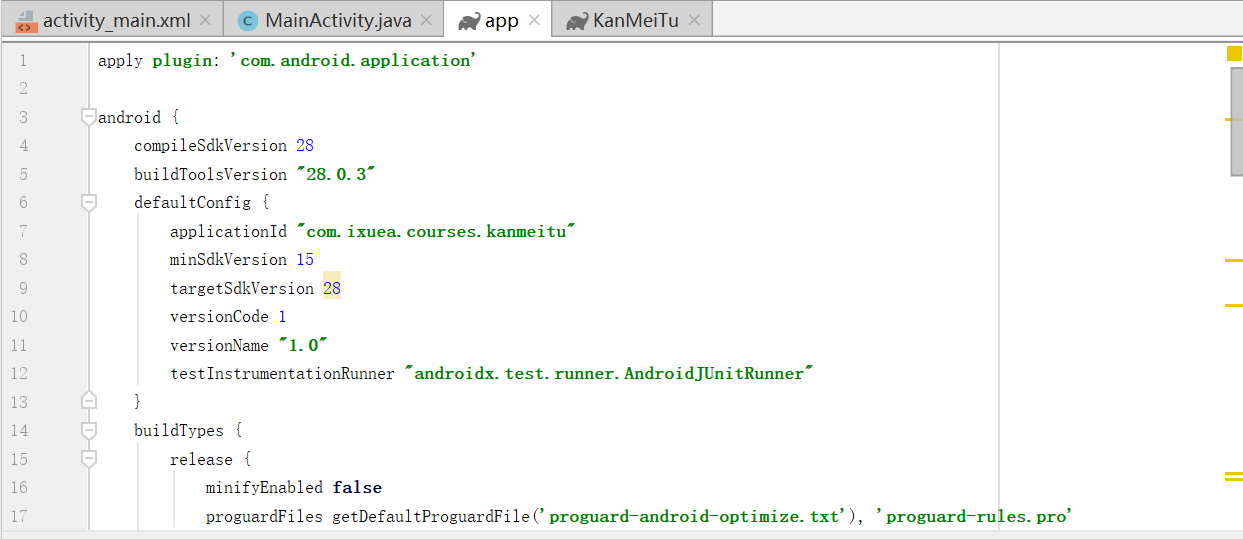Close the activity_main.xml tab
1243x539 pixels.
[x=206, y=20]
